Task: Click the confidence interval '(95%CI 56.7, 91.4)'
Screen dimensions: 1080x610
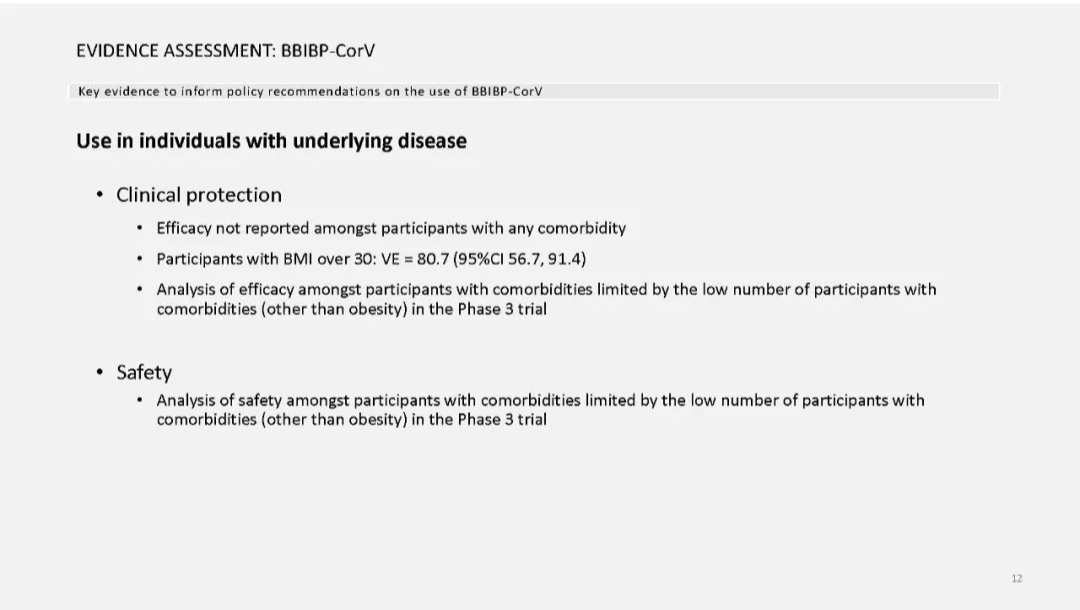Action: click(x=520, y=259)
